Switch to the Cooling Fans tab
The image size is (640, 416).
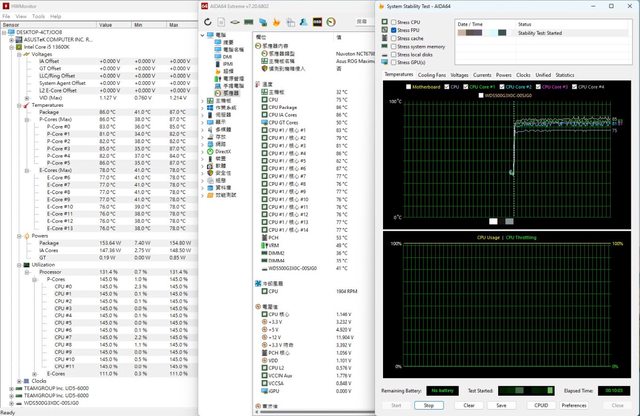point(432,75)
